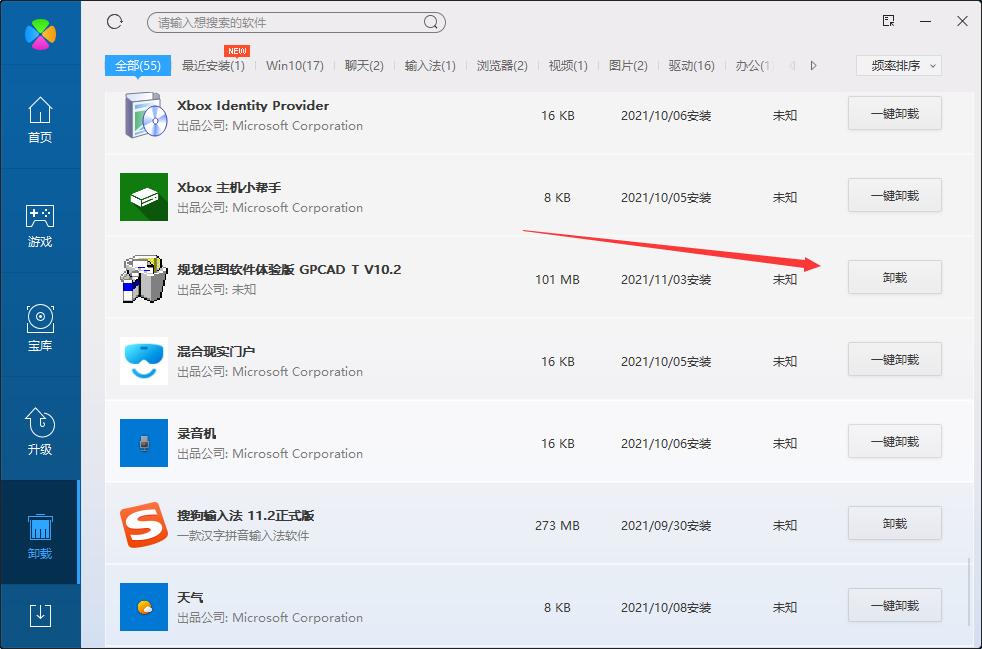982x649 pixels.
Task: Click the Xbox Identity Provider app icon
Action: click(144, 115)
